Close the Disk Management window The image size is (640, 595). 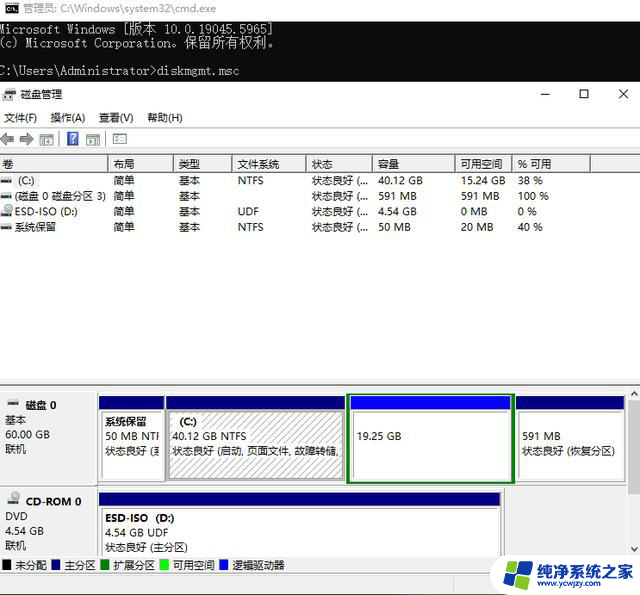[623, 94]
